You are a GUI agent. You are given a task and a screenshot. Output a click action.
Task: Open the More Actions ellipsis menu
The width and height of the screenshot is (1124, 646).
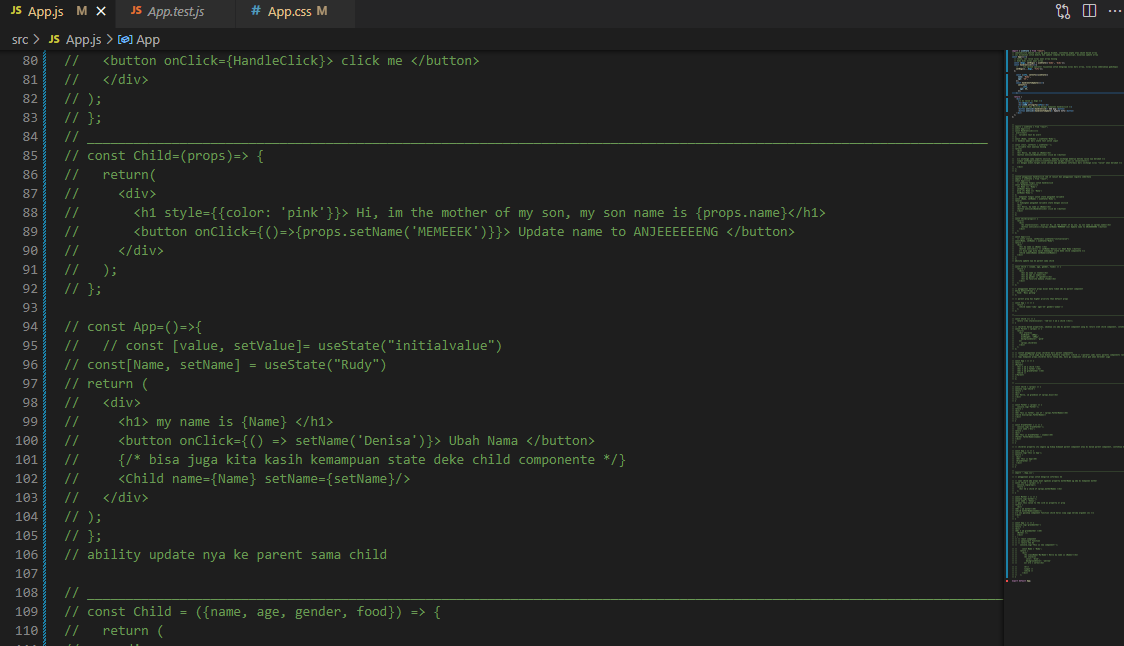1115,11
